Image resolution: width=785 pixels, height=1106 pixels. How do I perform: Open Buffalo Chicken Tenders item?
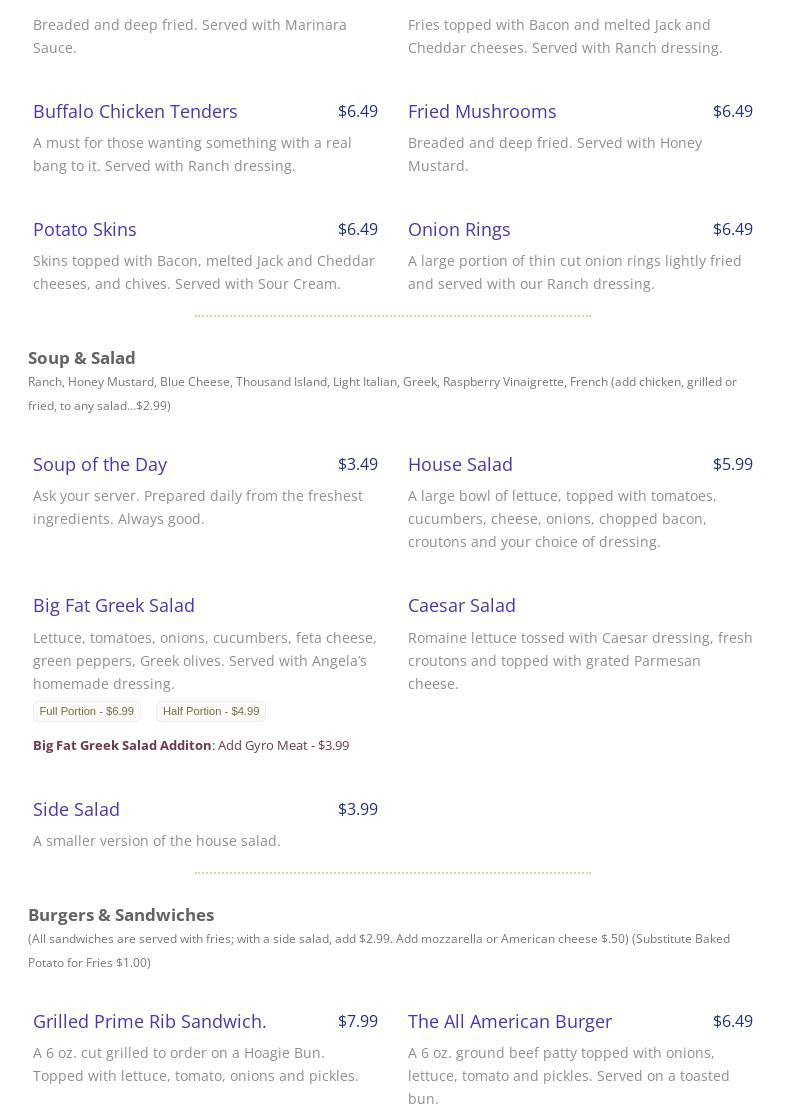pyautogui.click(x=135, y=111)
